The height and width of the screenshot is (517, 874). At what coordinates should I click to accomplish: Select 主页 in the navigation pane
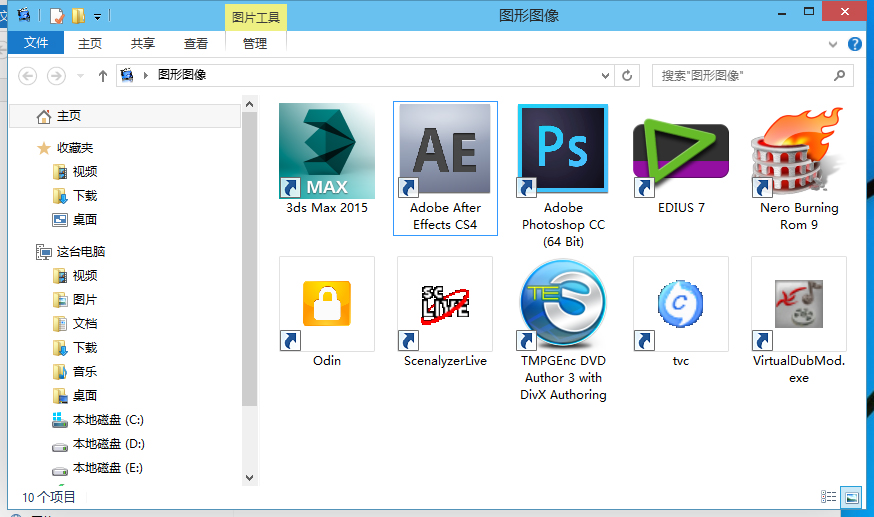(x=125, y=116)
